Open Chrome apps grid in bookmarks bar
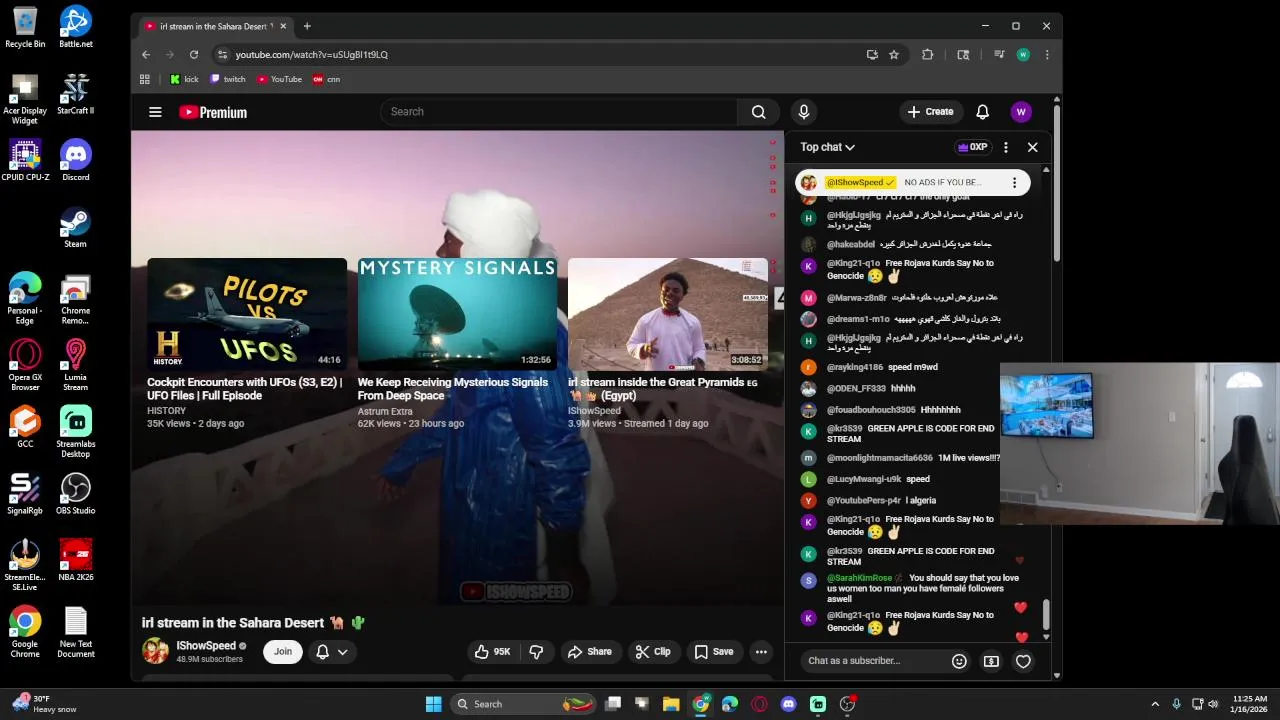This screenshot has height=720, width=1280. click(x=145, y=79)
